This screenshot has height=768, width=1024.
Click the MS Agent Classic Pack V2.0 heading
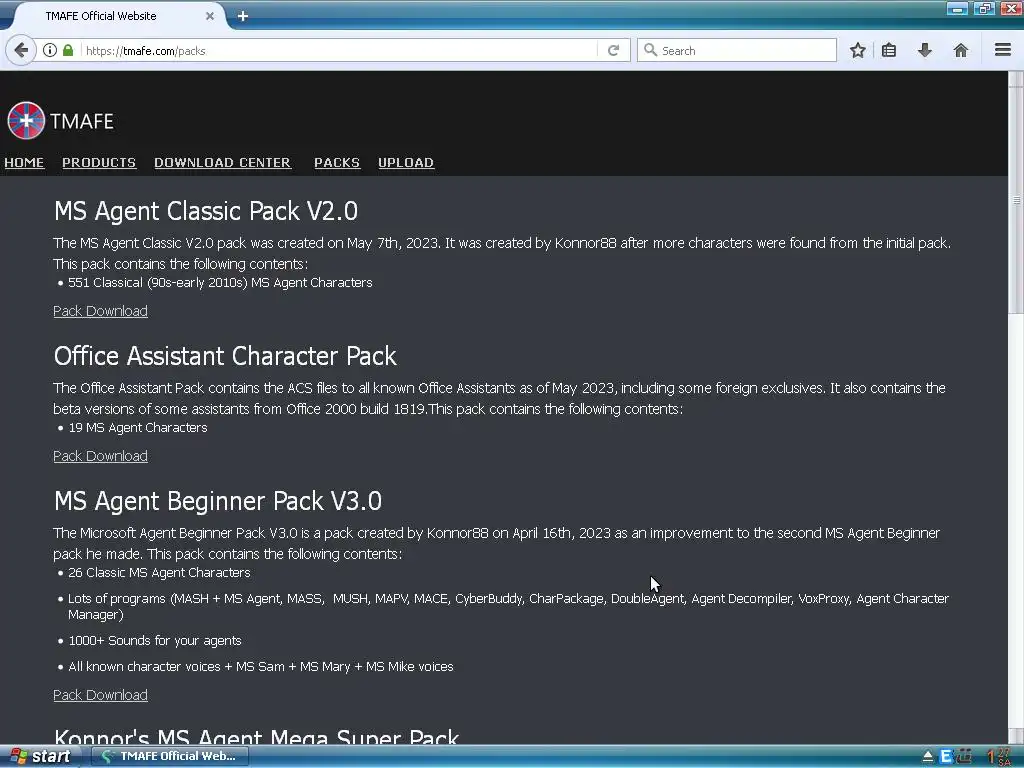206,211
